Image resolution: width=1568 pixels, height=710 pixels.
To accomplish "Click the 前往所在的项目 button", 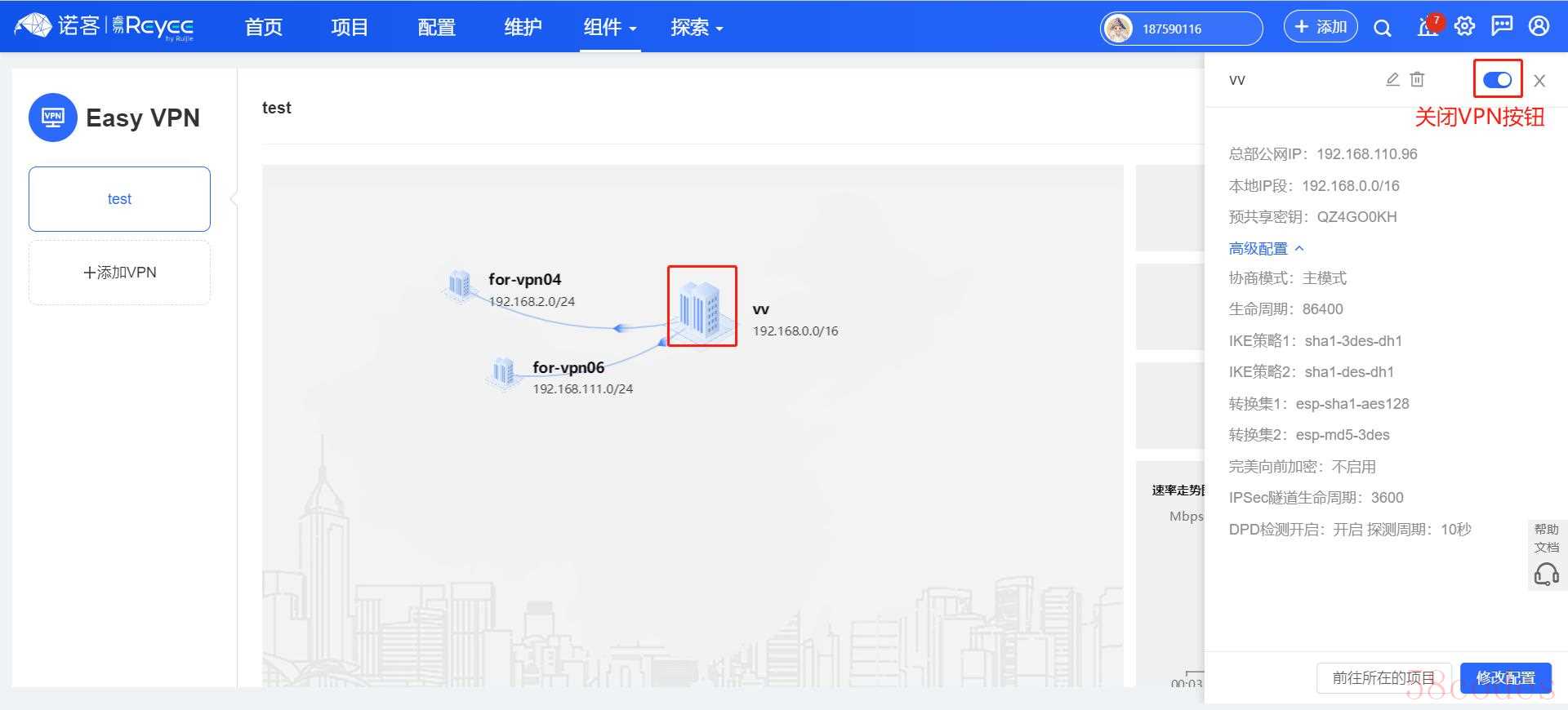I will point(1383,677).
